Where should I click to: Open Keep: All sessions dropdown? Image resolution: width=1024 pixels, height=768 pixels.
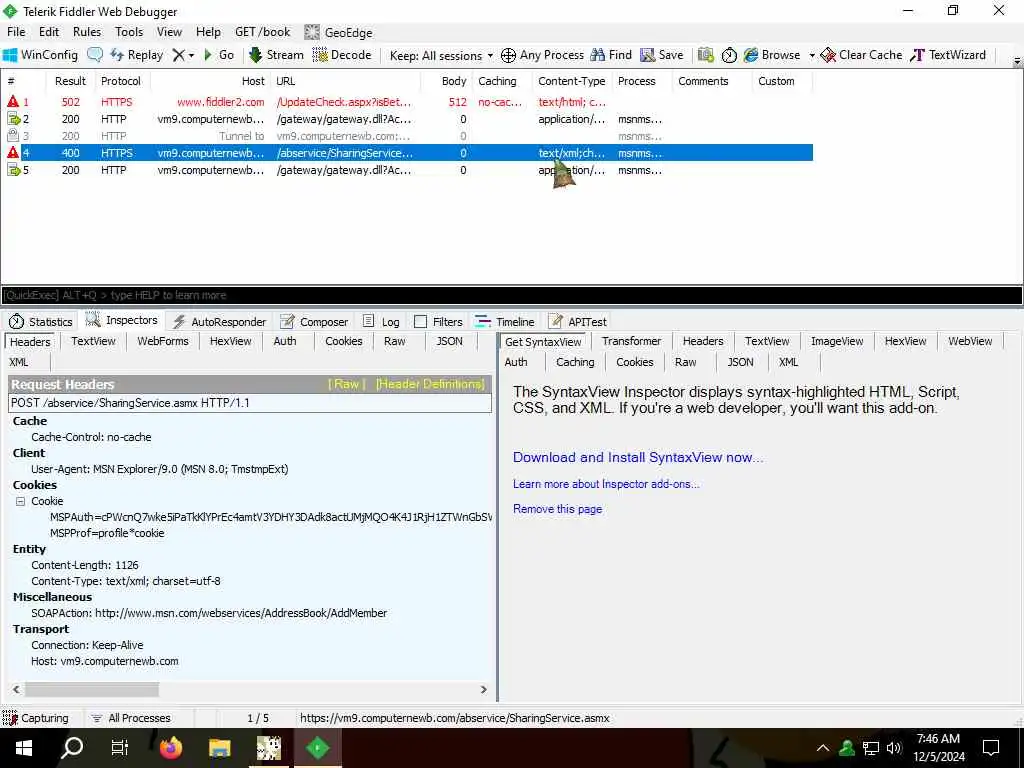[441, 56]
